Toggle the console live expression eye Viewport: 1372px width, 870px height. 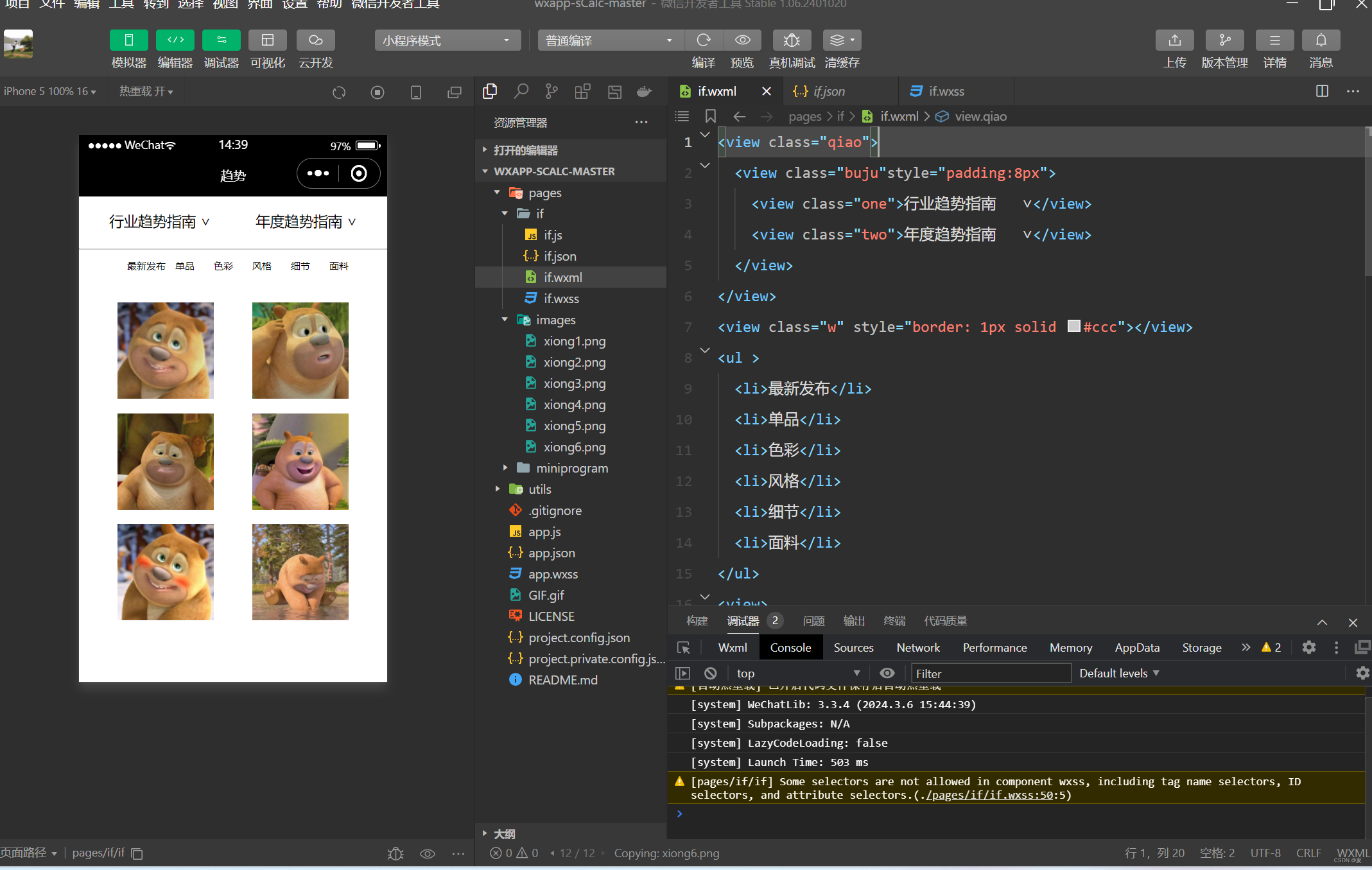coord(887,673)
